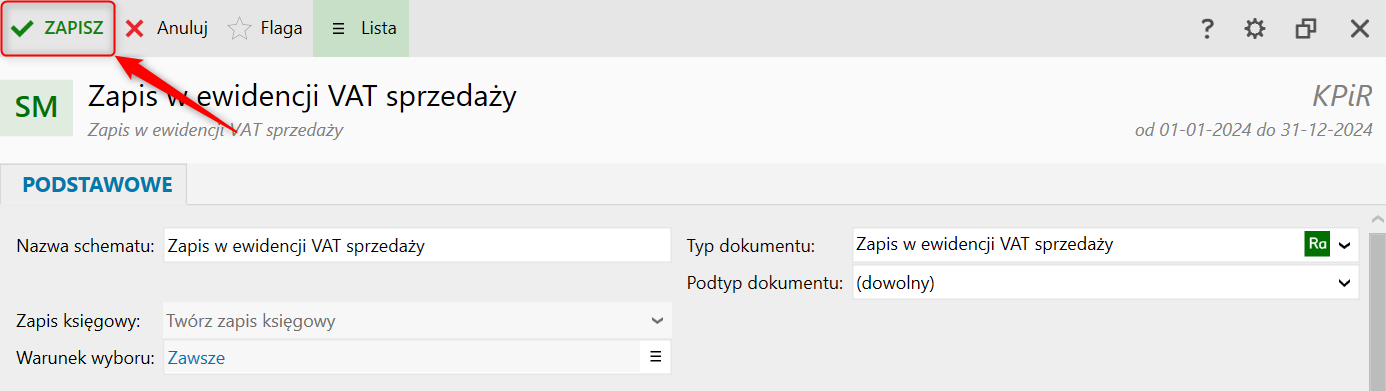This screenshot has height=391, width=1386.
Task: Click the Flaga star icon
Action: [239, 28]
